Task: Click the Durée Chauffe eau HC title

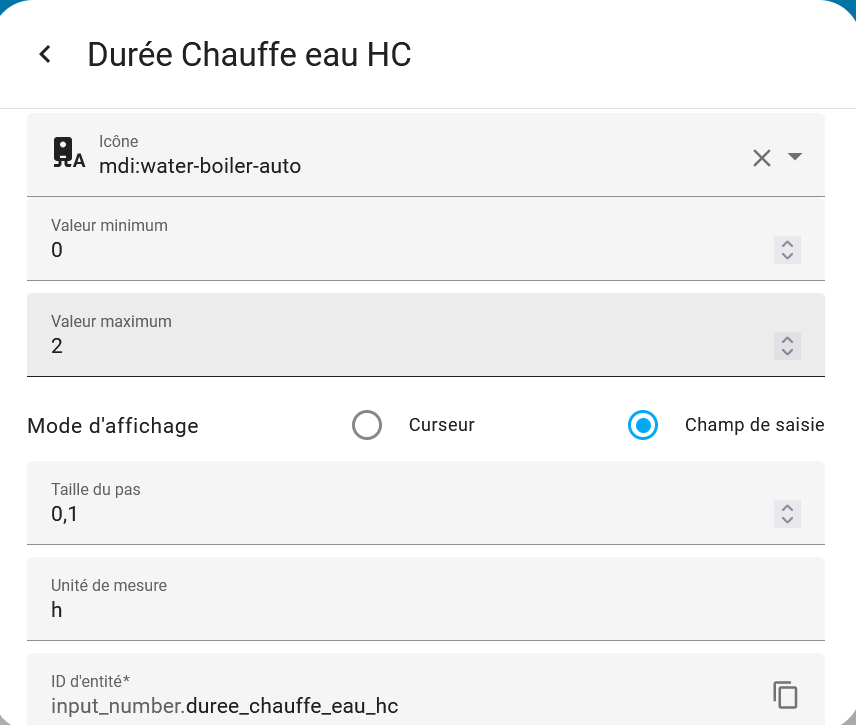Action: click(x=249, y=54)
